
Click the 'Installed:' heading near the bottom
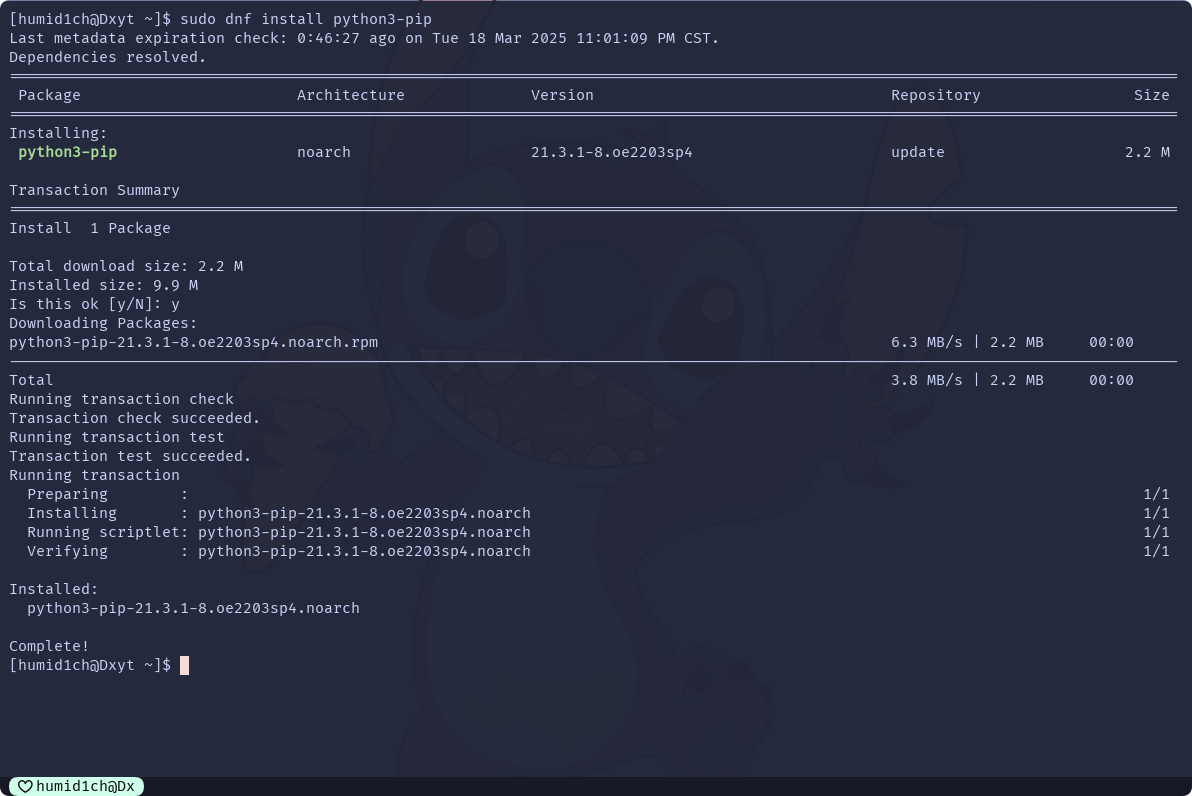click(x=54, y=589)
